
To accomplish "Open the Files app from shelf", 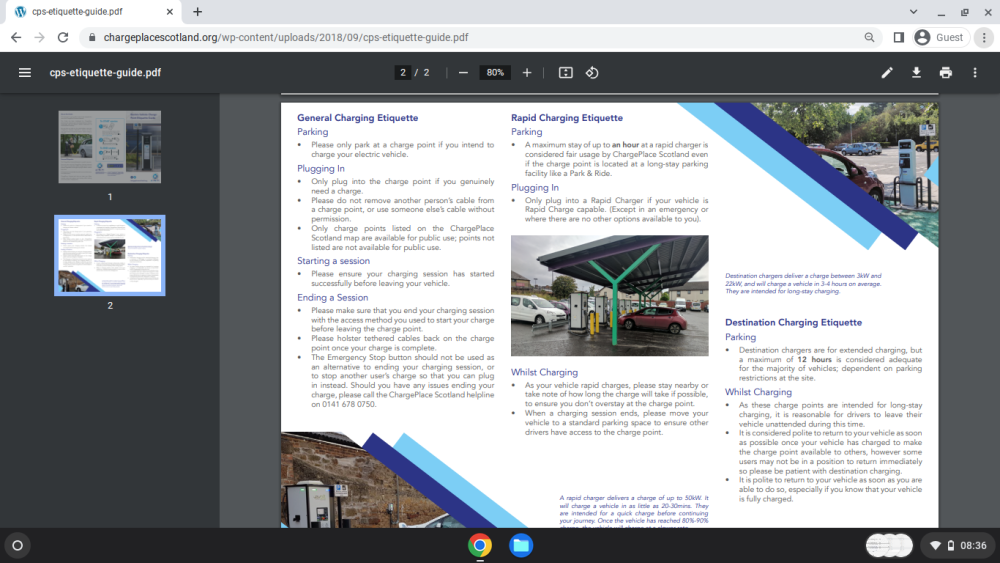I will pyautogui.click(x=521, y=546).
